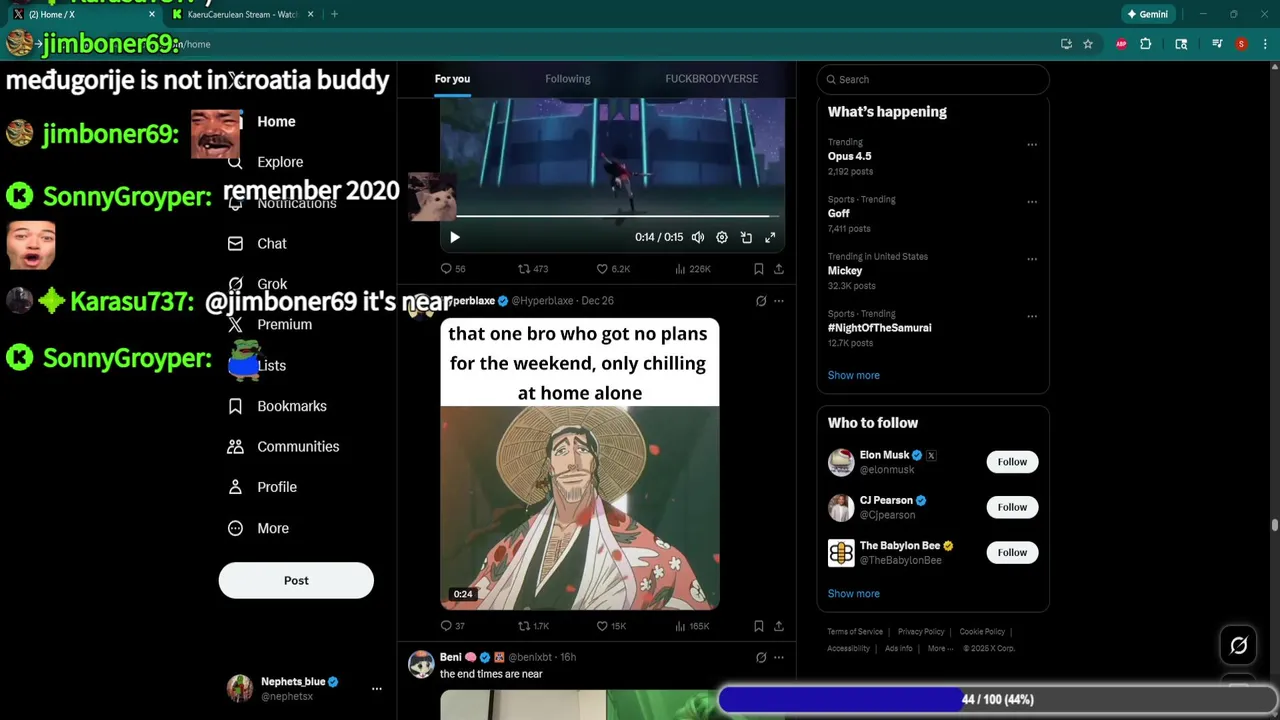This screenshot has width=1280, height=720.
Task: Open the More menu in sidebar
Action: pyautogui.click(x=259, y=528)
